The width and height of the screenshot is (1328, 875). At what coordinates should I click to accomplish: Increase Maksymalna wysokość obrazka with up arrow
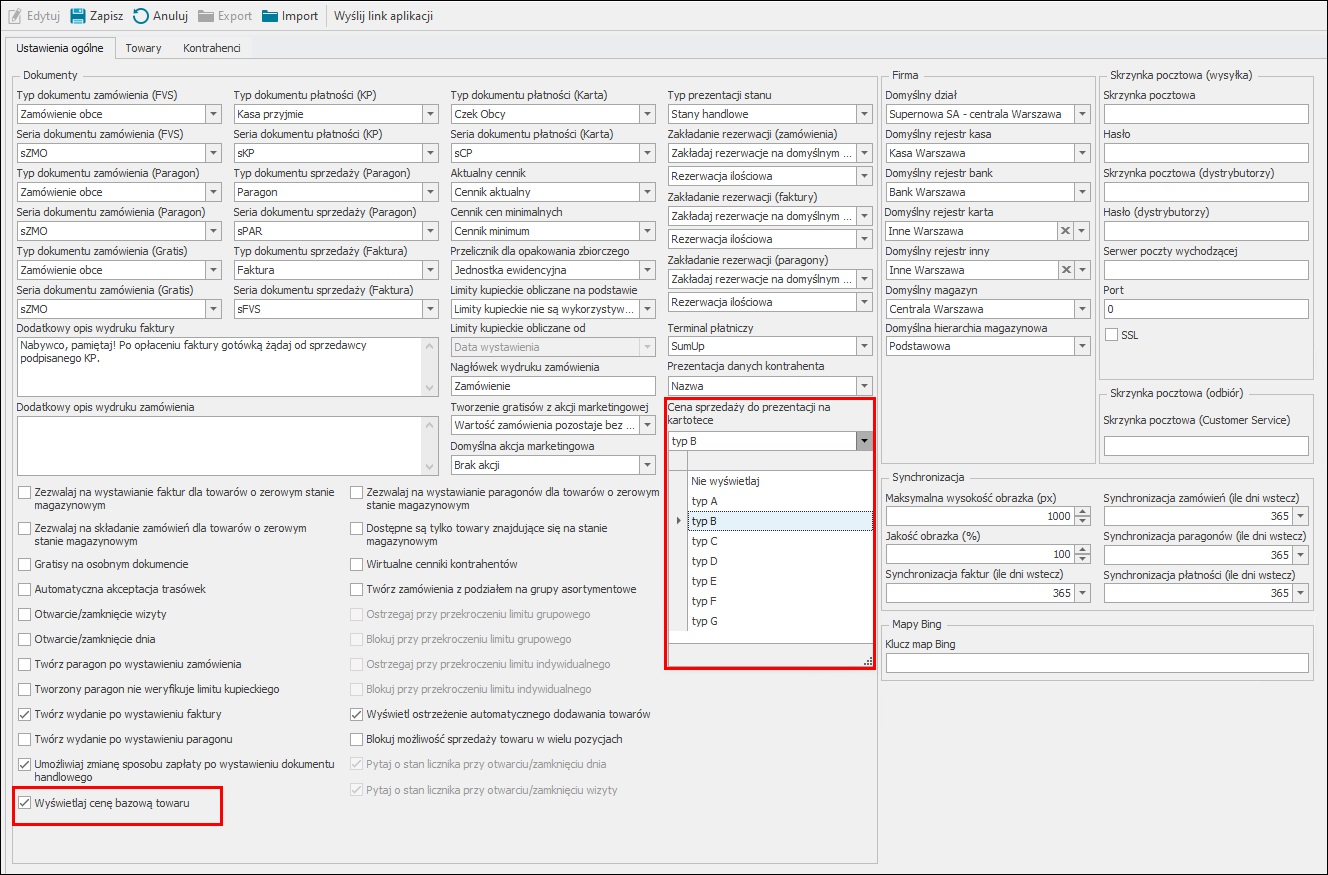(1083, 512)
